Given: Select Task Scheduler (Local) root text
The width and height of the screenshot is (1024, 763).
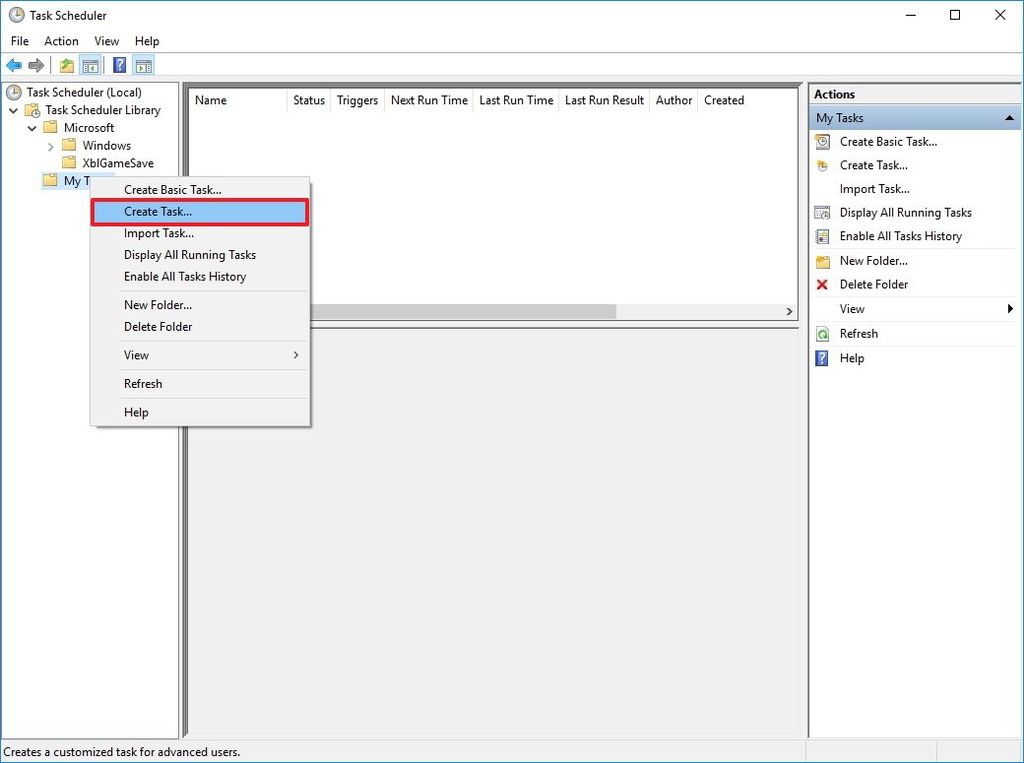Looking at the screenshot, I should click(84, 93).
